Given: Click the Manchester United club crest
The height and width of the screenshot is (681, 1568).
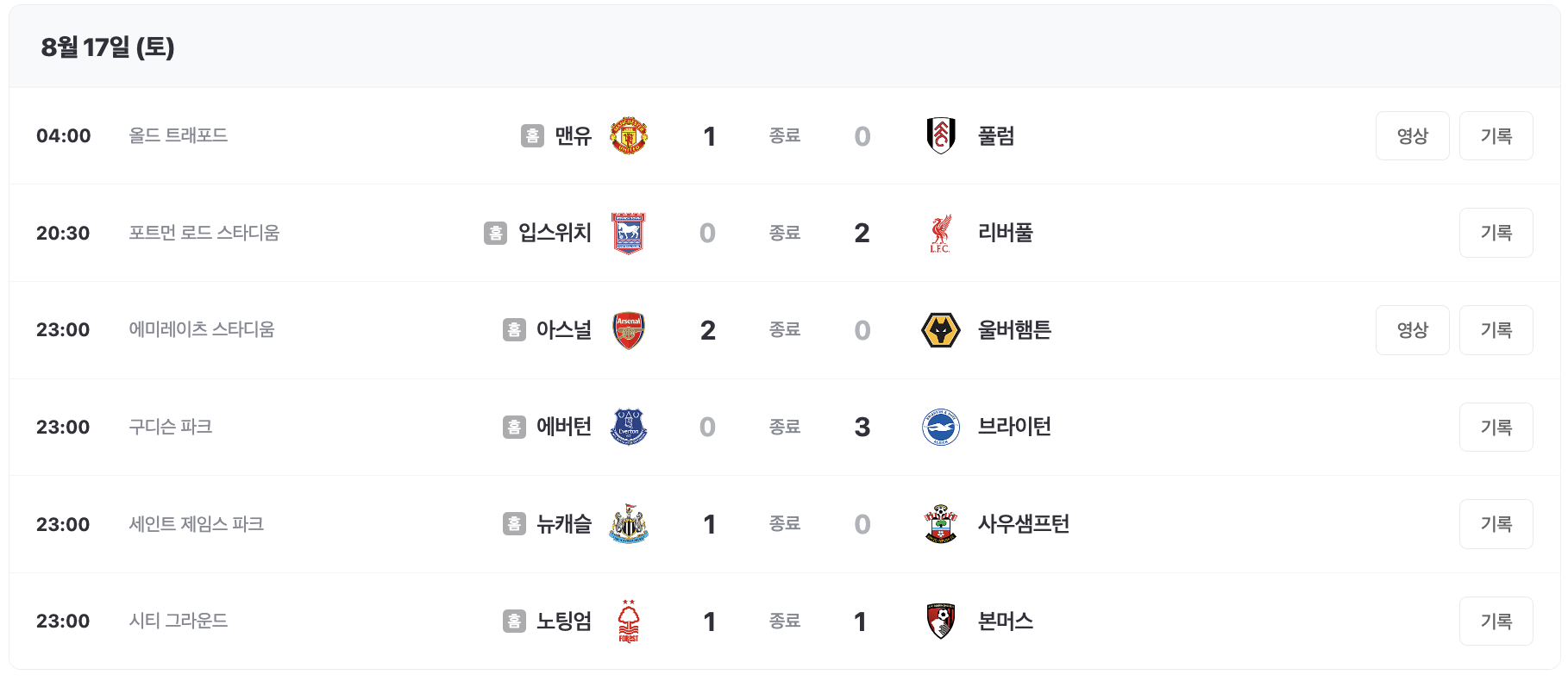Looking at the screenshot, I should (630, 135).
